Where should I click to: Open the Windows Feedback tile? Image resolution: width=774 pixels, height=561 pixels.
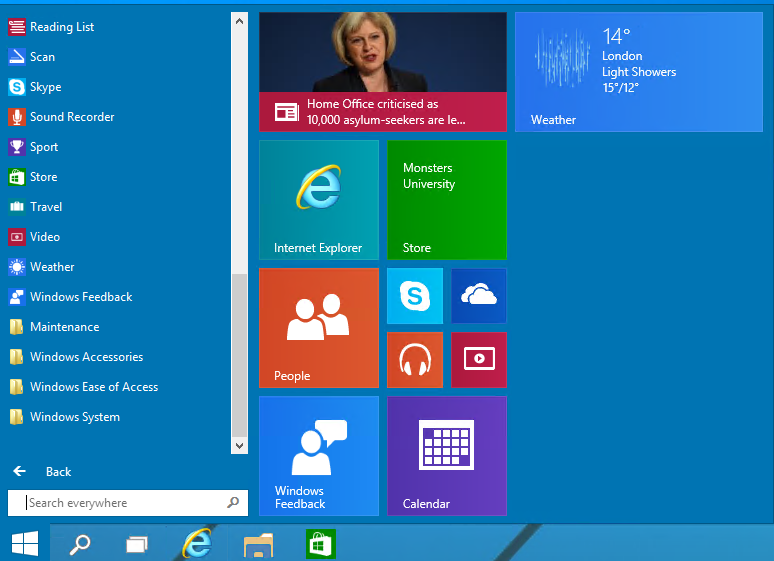319,456
